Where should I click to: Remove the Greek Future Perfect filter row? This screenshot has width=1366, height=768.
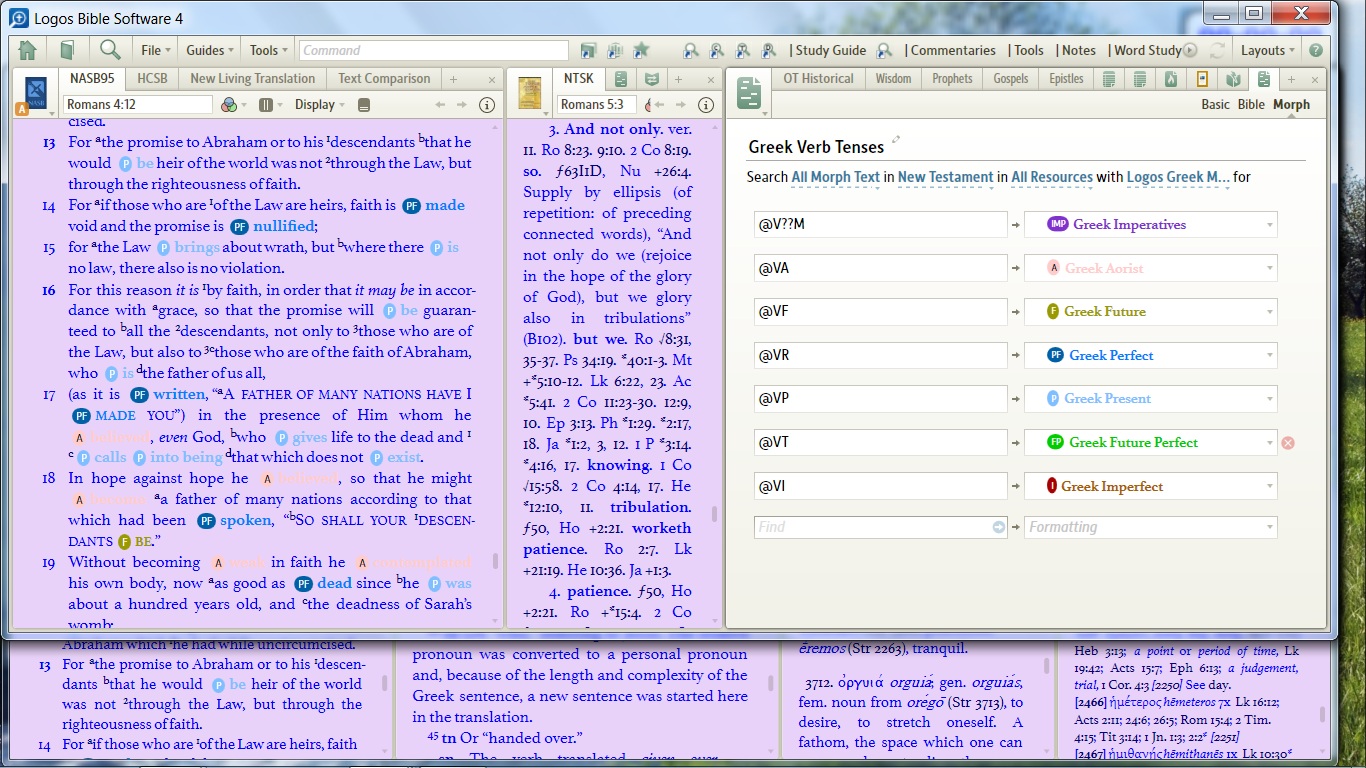click(x=1288, y=443)
